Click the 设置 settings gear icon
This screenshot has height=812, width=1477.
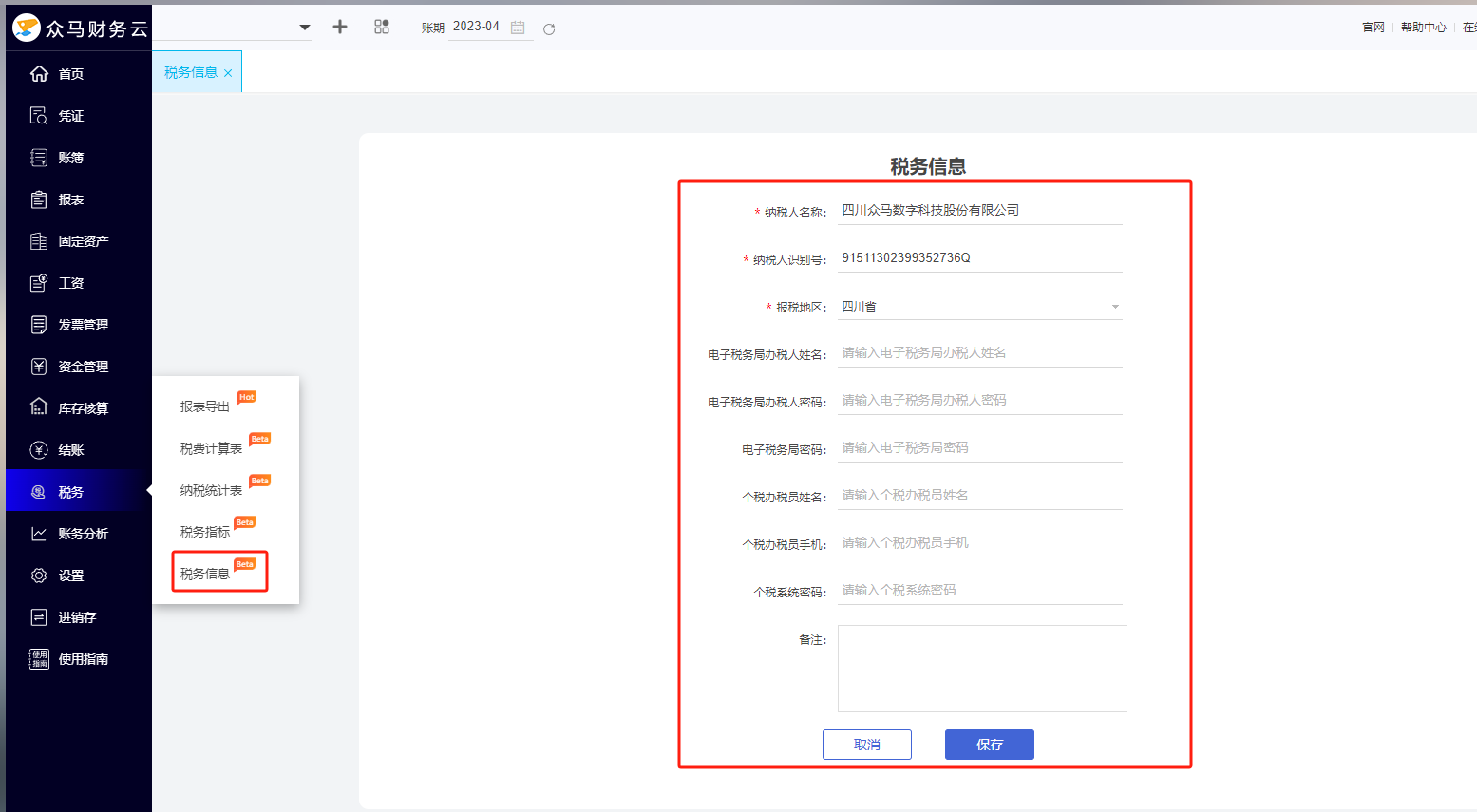point(39,575)
